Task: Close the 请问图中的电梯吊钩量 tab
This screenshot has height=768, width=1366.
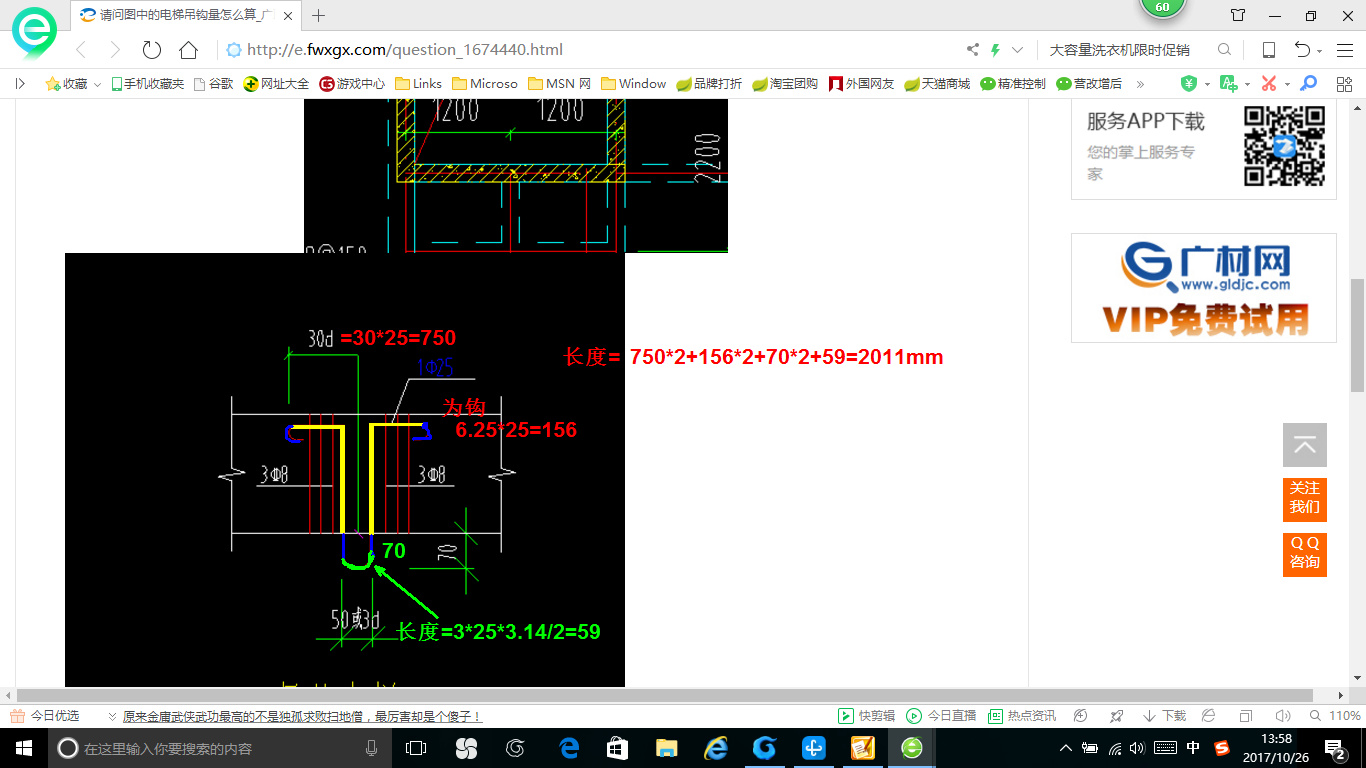Action: [290, 15]
